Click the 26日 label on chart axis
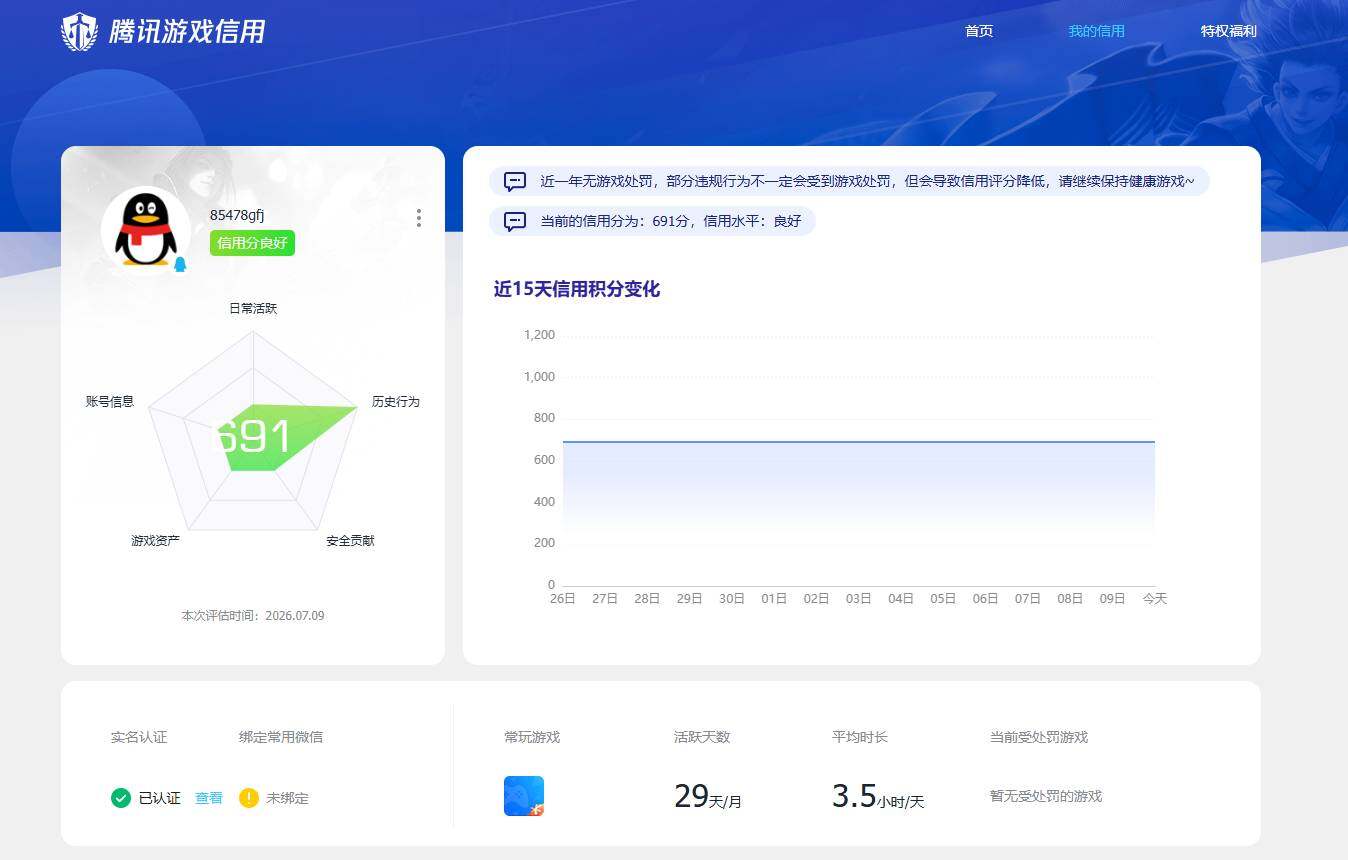Screen dimensions: 1348x860 click(563, 599)
